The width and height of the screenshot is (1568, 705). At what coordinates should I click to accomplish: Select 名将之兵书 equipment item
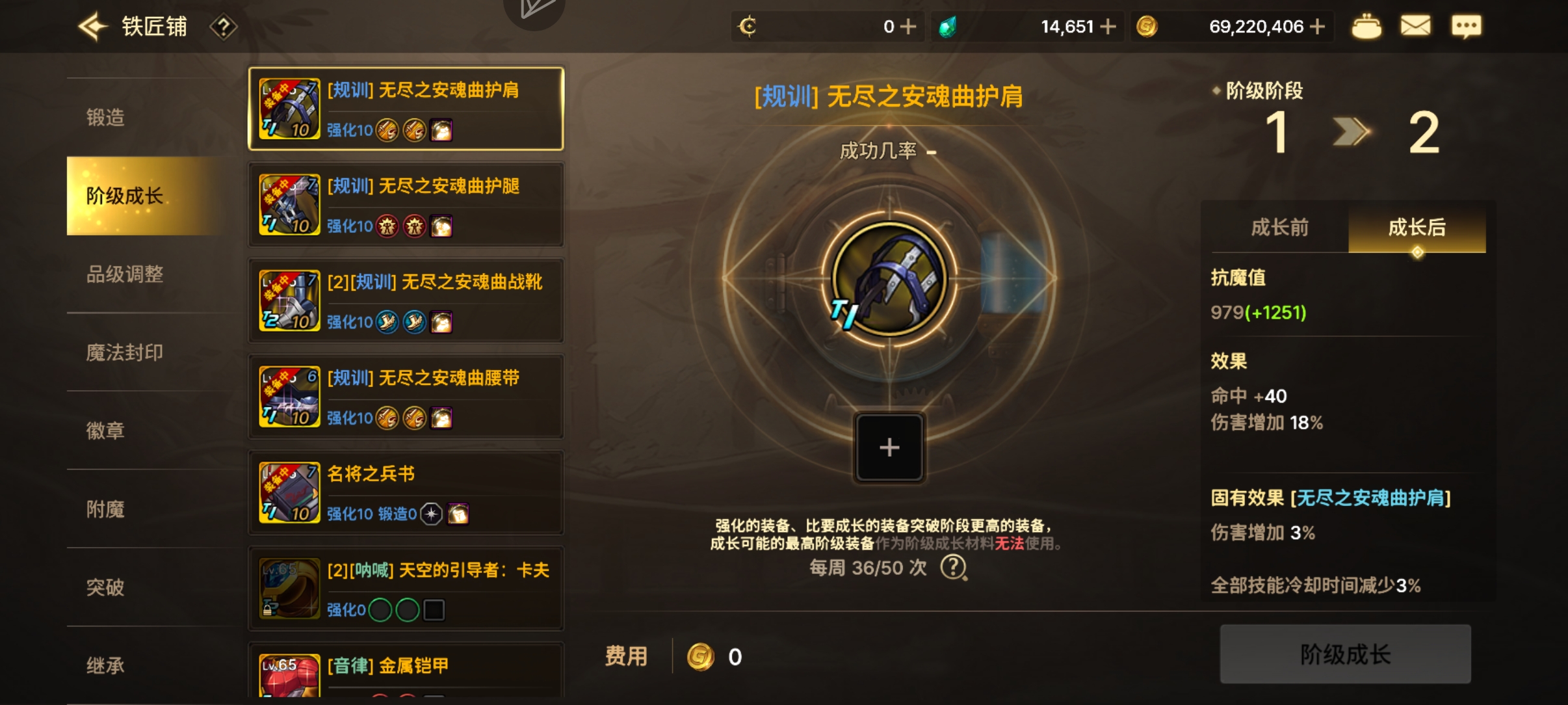click(x=406, y=493)
